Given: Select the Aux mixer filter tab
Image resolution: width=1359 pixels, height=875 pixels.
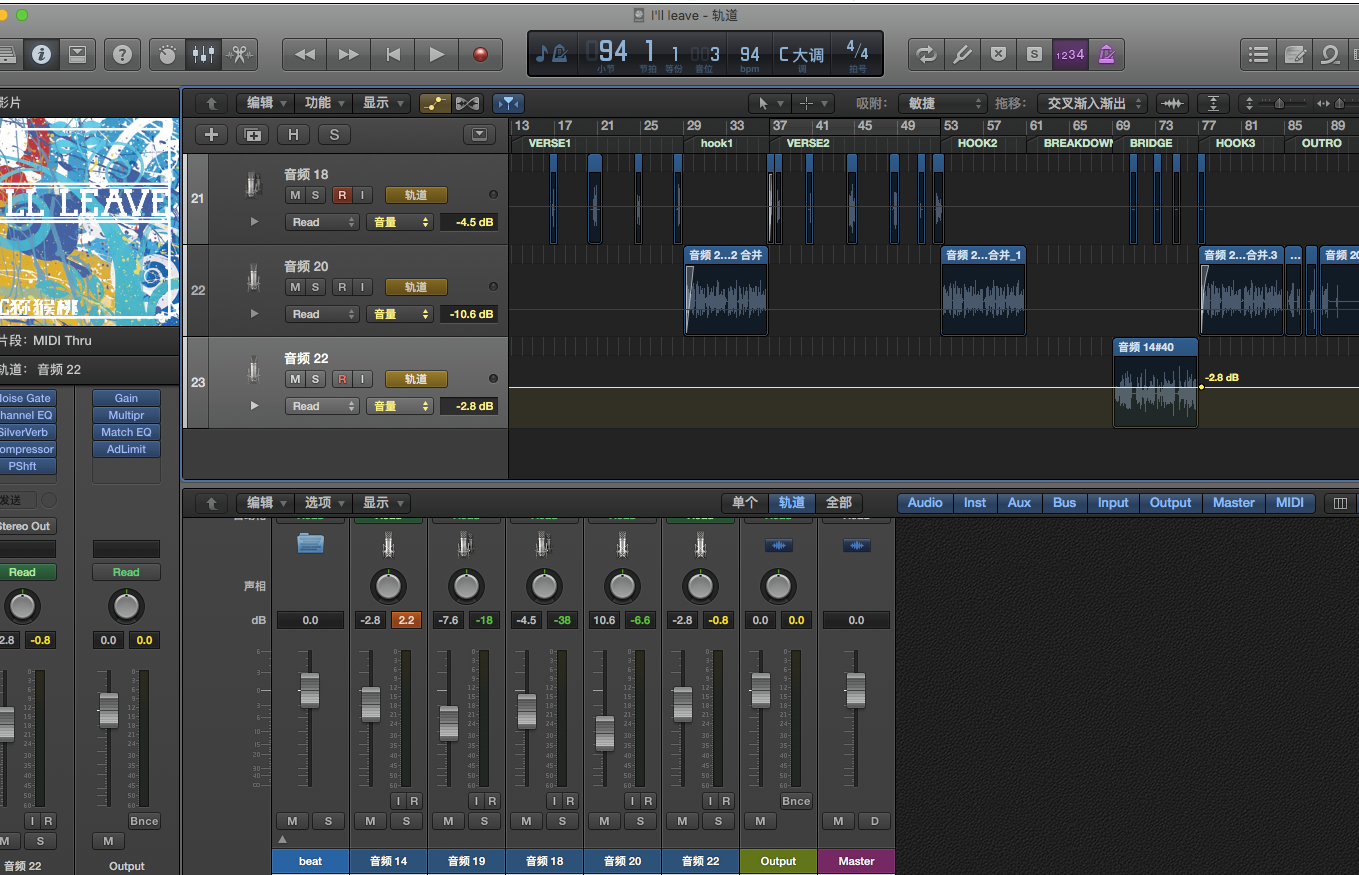Looking at the screenshot, I should pos(1019,503).
